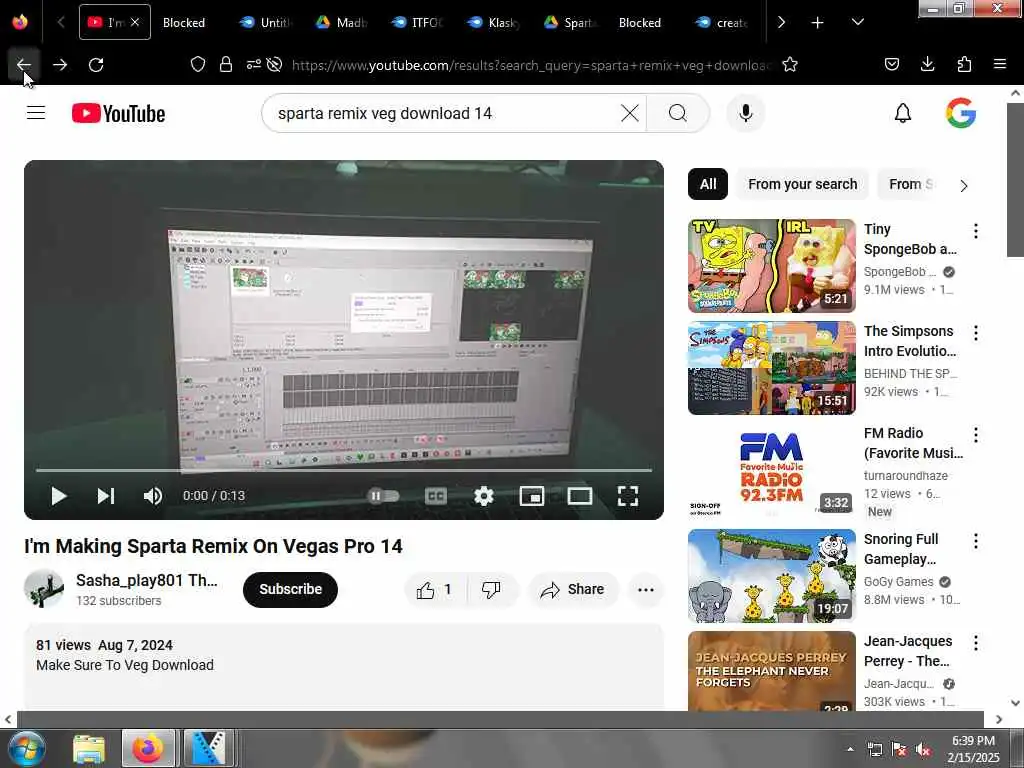Search with voice microphone button
Viewport: 1024px width, 768px height.
pos(746,113)
